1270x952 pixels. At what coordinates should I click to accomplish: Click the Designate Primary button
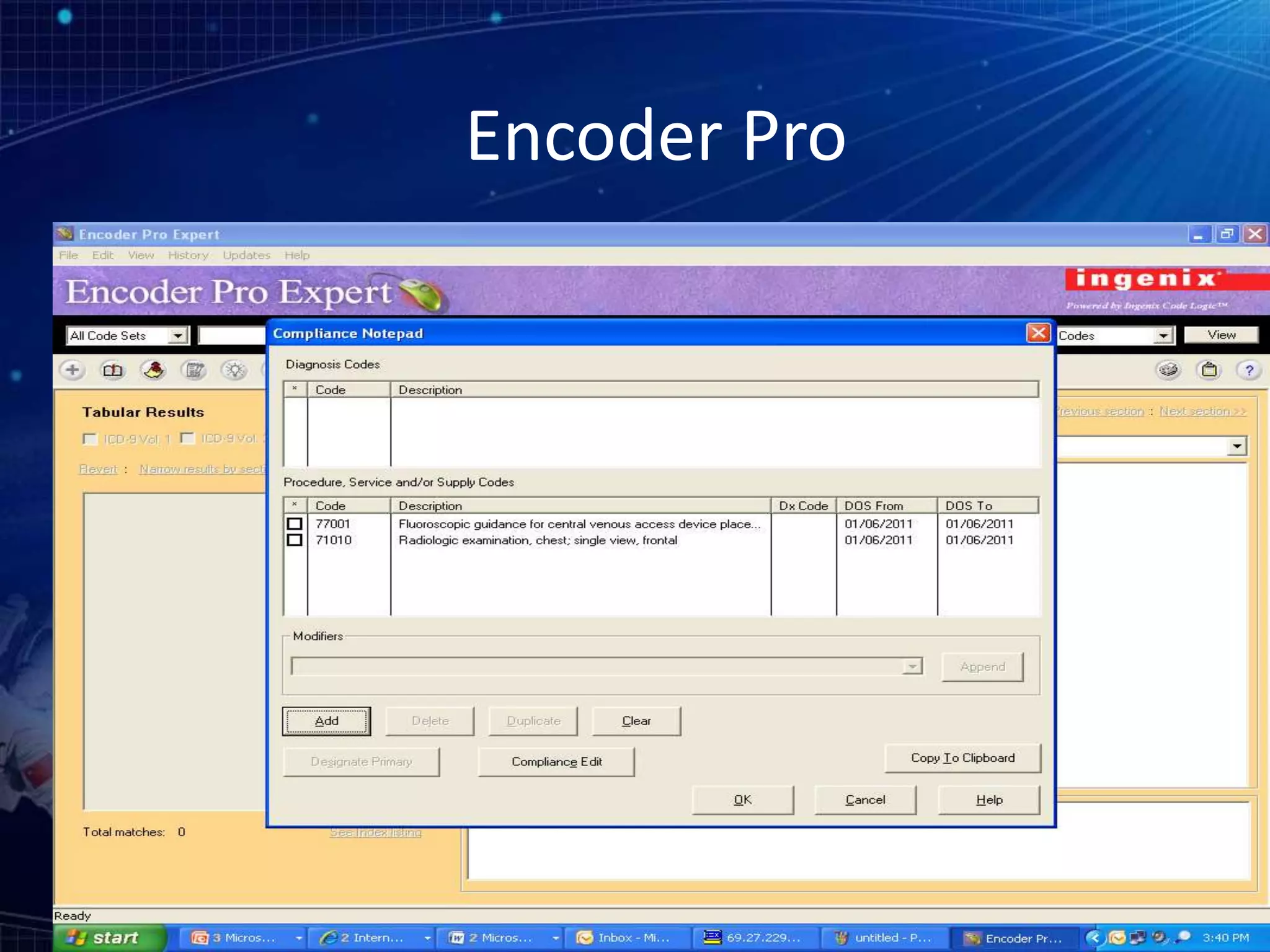coord(361,762)
